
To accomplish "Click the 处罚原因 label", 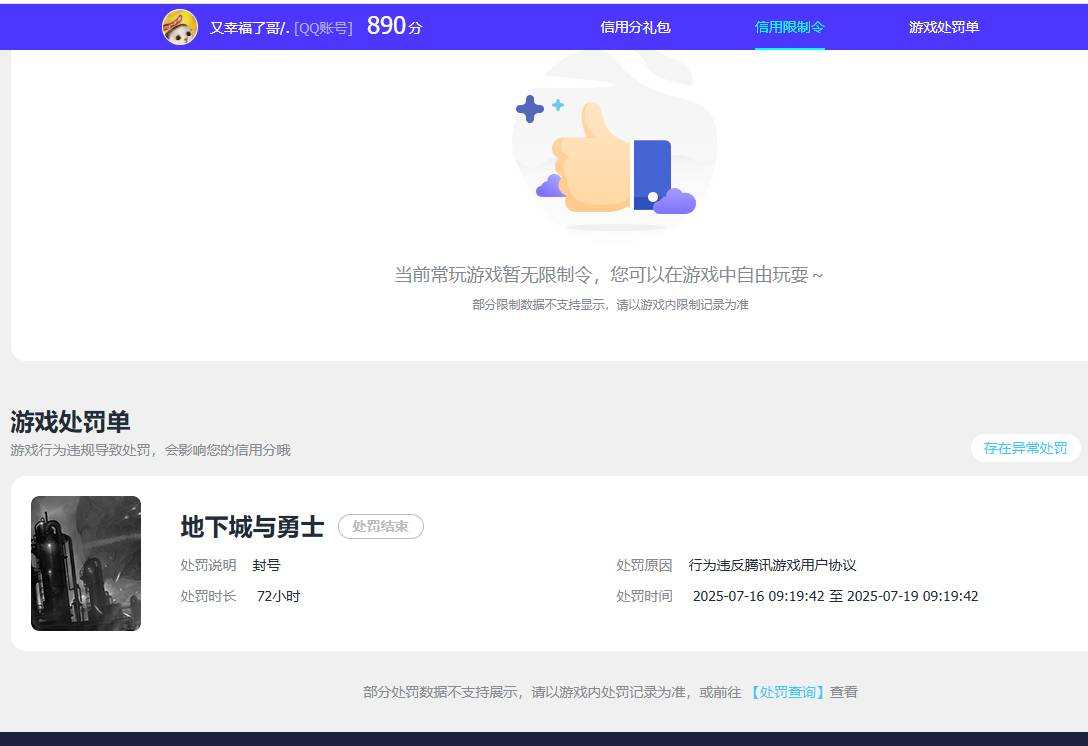I will [x=644, y=566].
